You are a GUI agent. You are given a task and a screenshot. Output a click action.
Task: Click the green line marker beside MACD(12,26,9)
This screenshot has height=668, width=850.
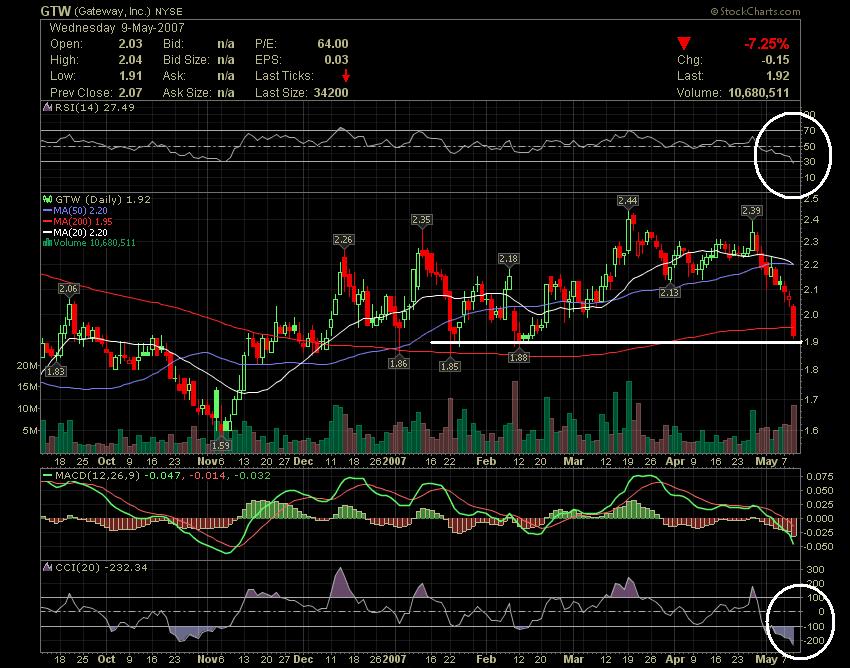click(x=48, y=476)
